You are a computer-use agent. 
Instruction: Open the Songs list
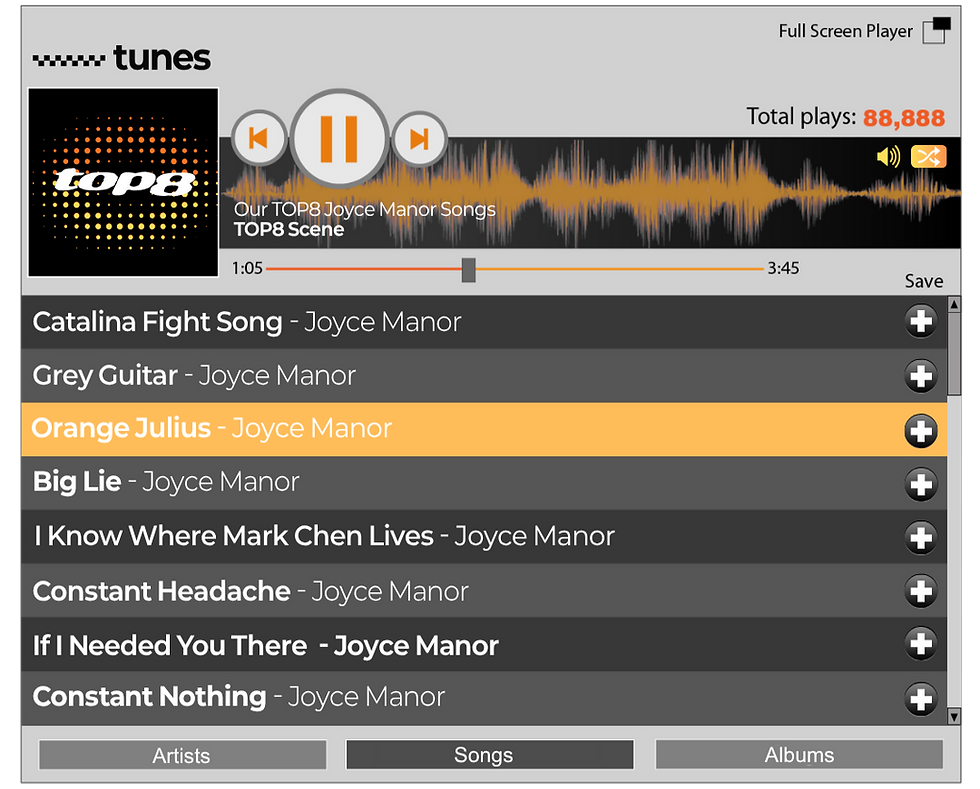tap(489, 754)
